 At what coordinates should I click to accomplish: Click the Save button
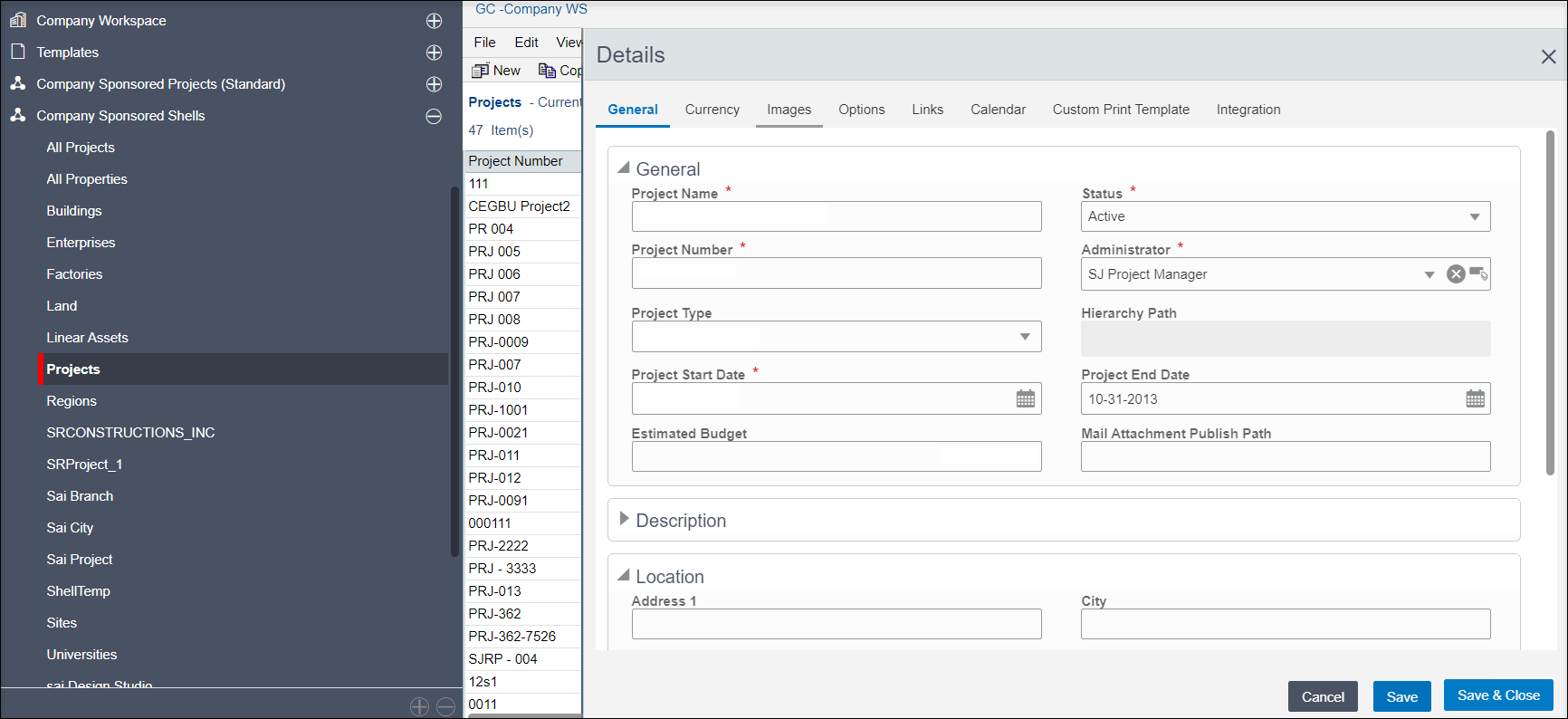coord(1402,696)
